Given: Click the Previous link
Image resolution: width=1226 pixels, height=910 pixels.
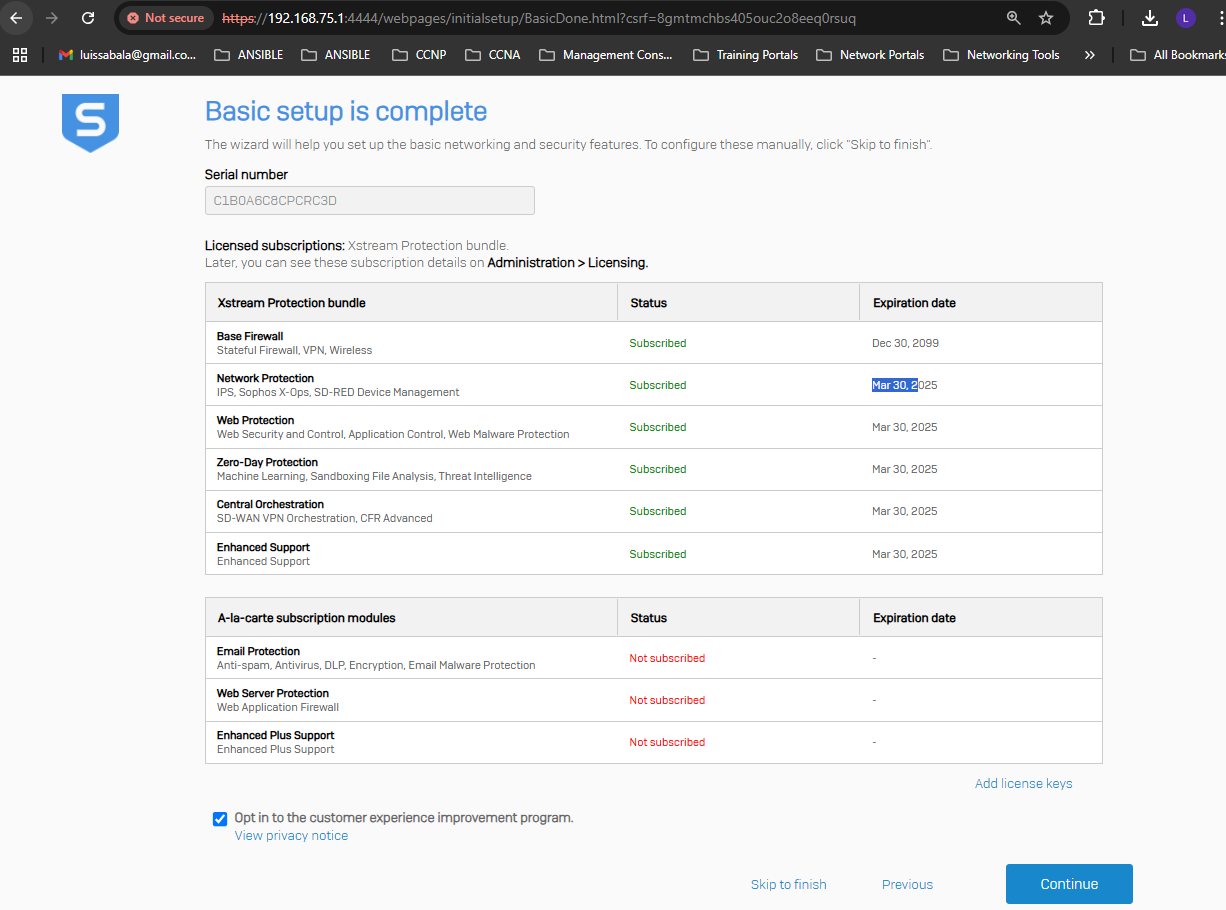Looking at the screenshot, I should (907, 885).
